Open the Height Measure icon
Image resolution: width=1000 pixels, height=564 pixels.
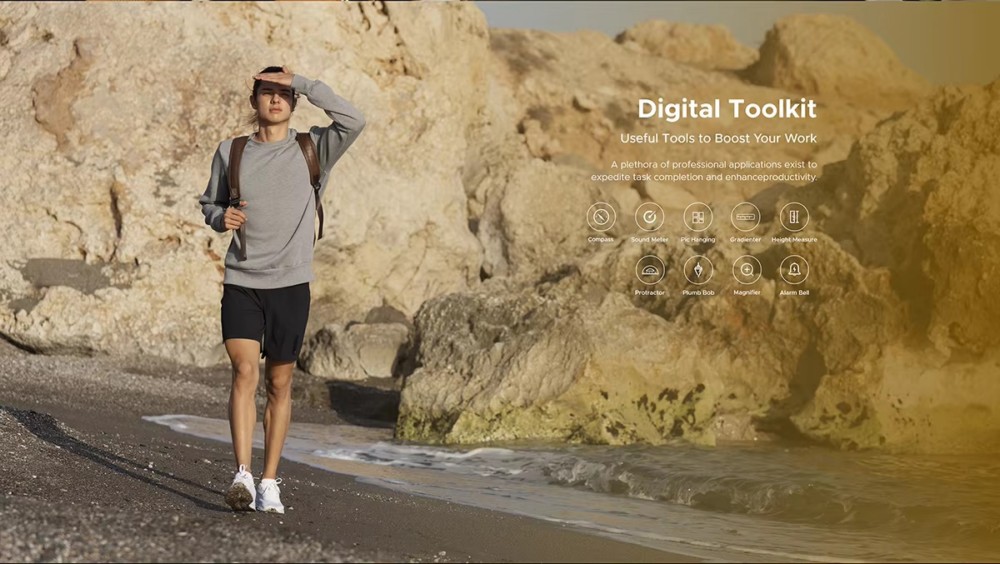click(x=794, y=217)
